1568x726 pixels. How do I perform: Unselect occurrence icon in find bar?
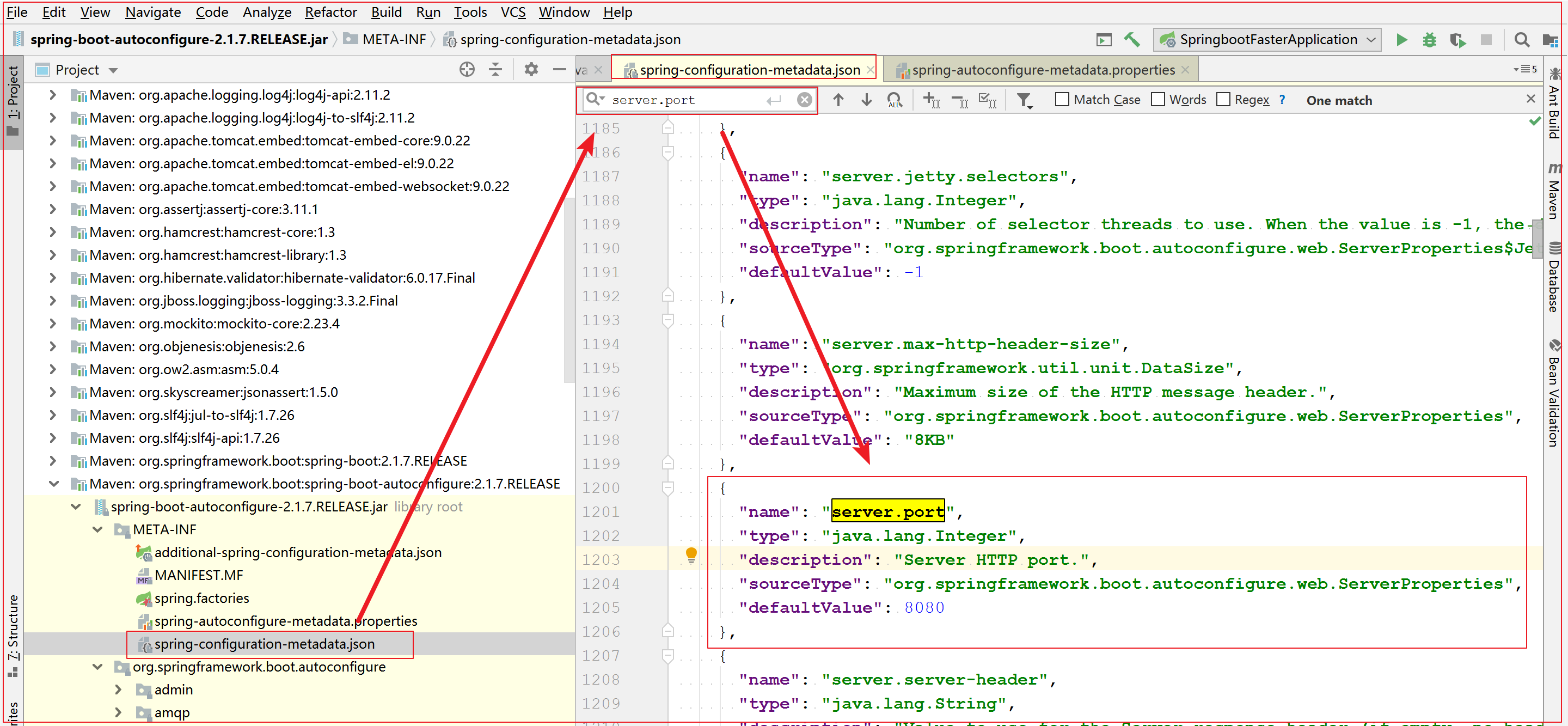pyautogui.click(x=960, y=101)
